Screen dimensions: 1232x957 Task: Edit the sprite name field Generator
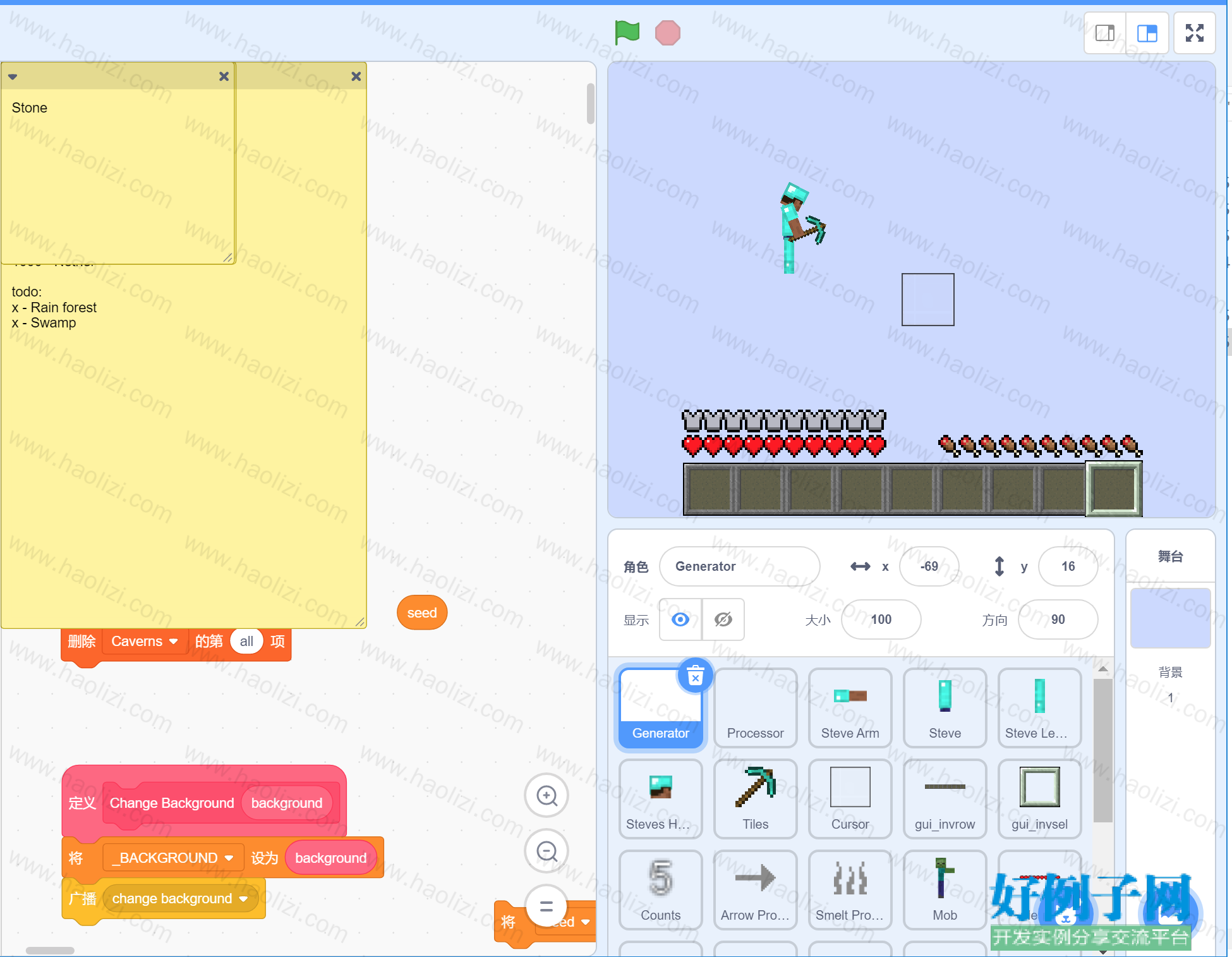point(739,566)
